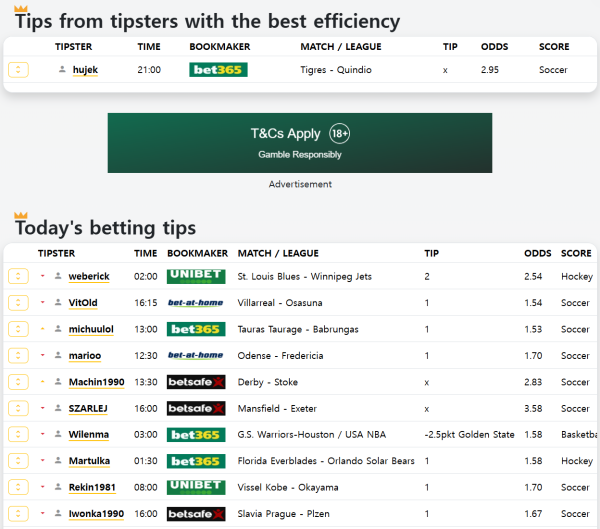Viewport: 600px width, 529px height.
Task: Open Machin1990's tipster profile
Action: [96, 382]
